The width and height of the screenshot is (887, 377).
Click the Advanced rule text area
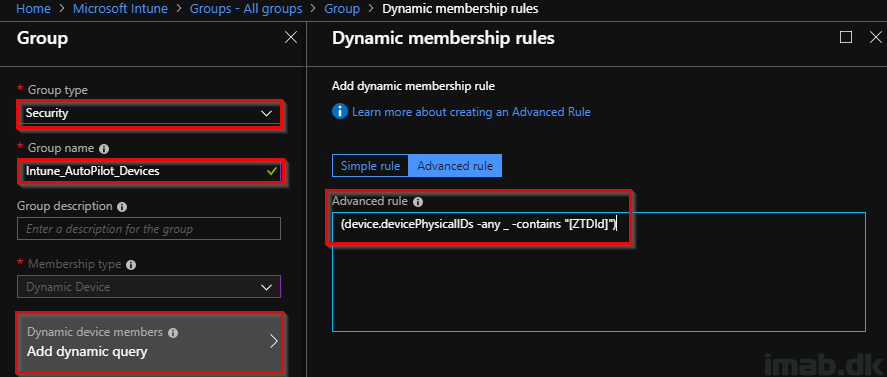(598, 272)
